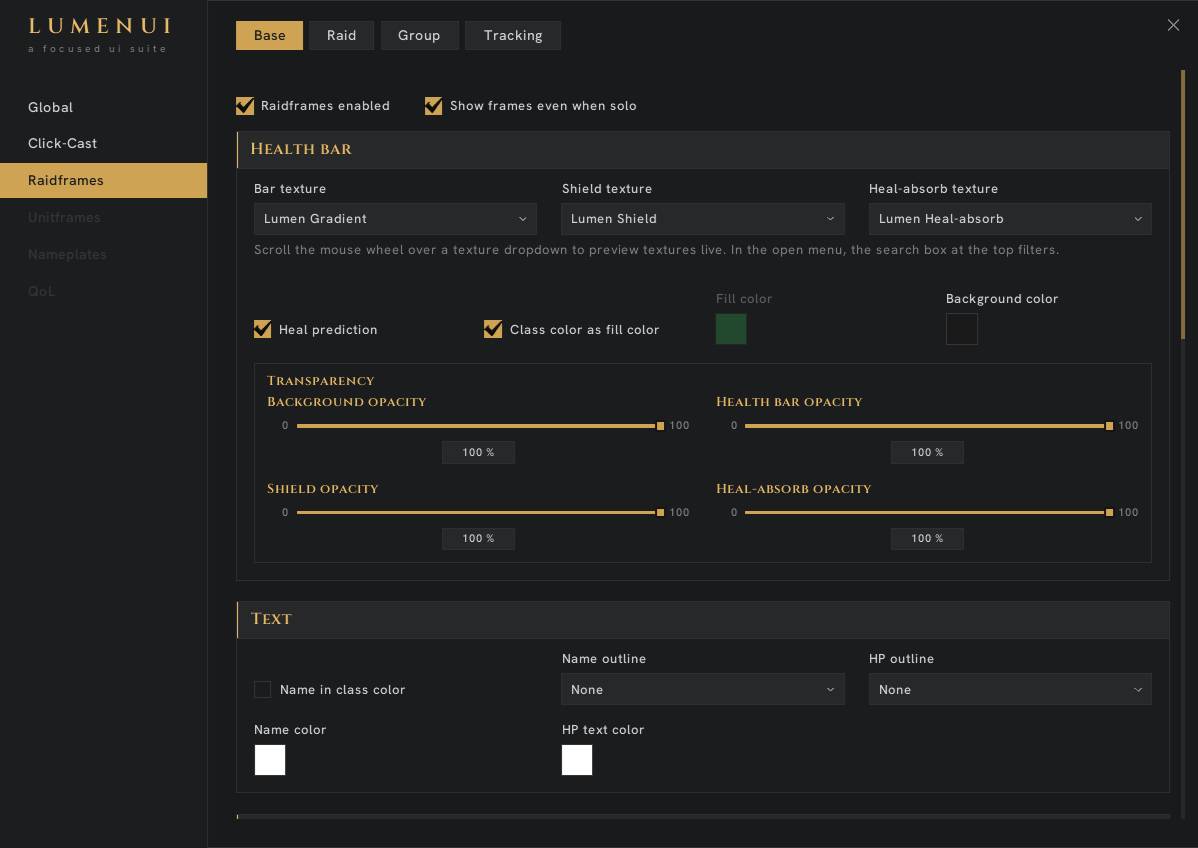Open the Global settings page
The width and height of the screenshot is (1198, 848).
[x=103, y=107]
